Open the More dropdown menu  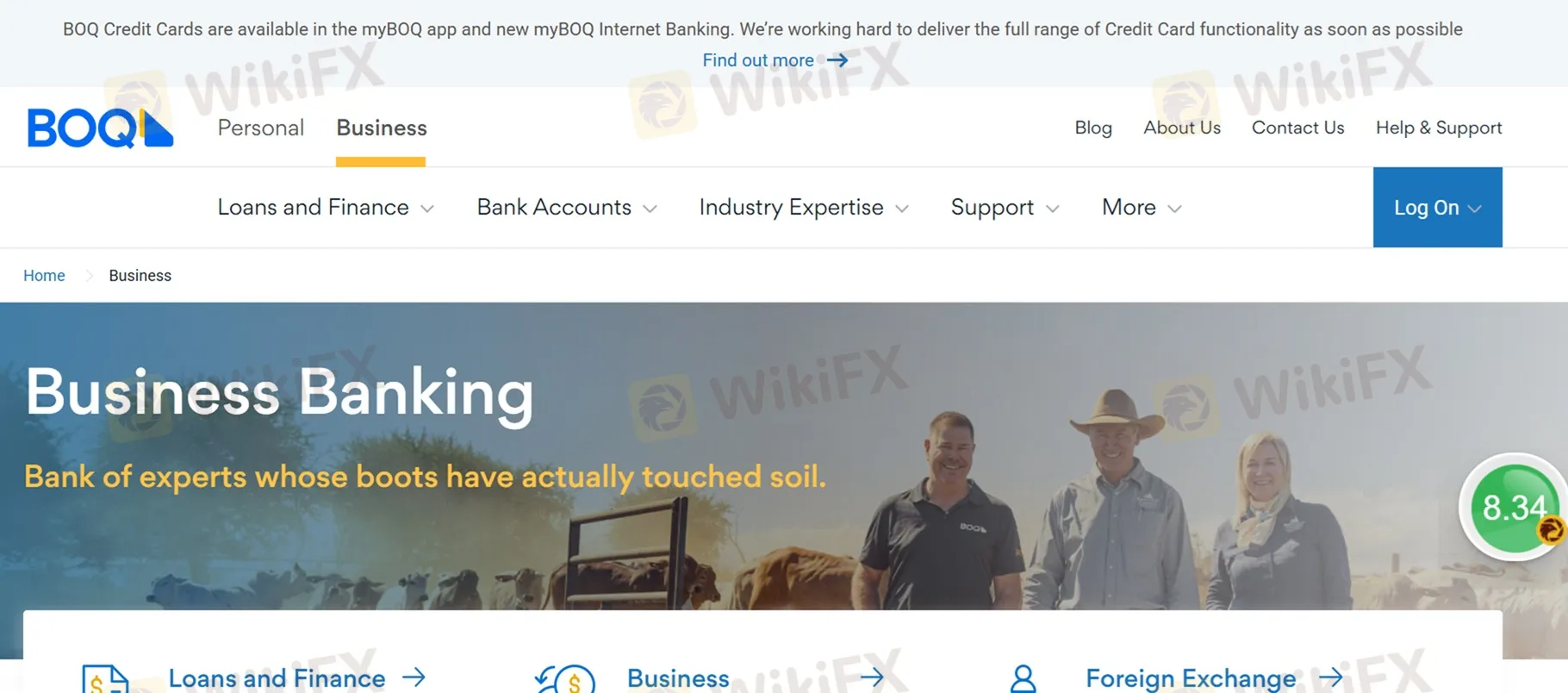click(x=1142, y=208)
